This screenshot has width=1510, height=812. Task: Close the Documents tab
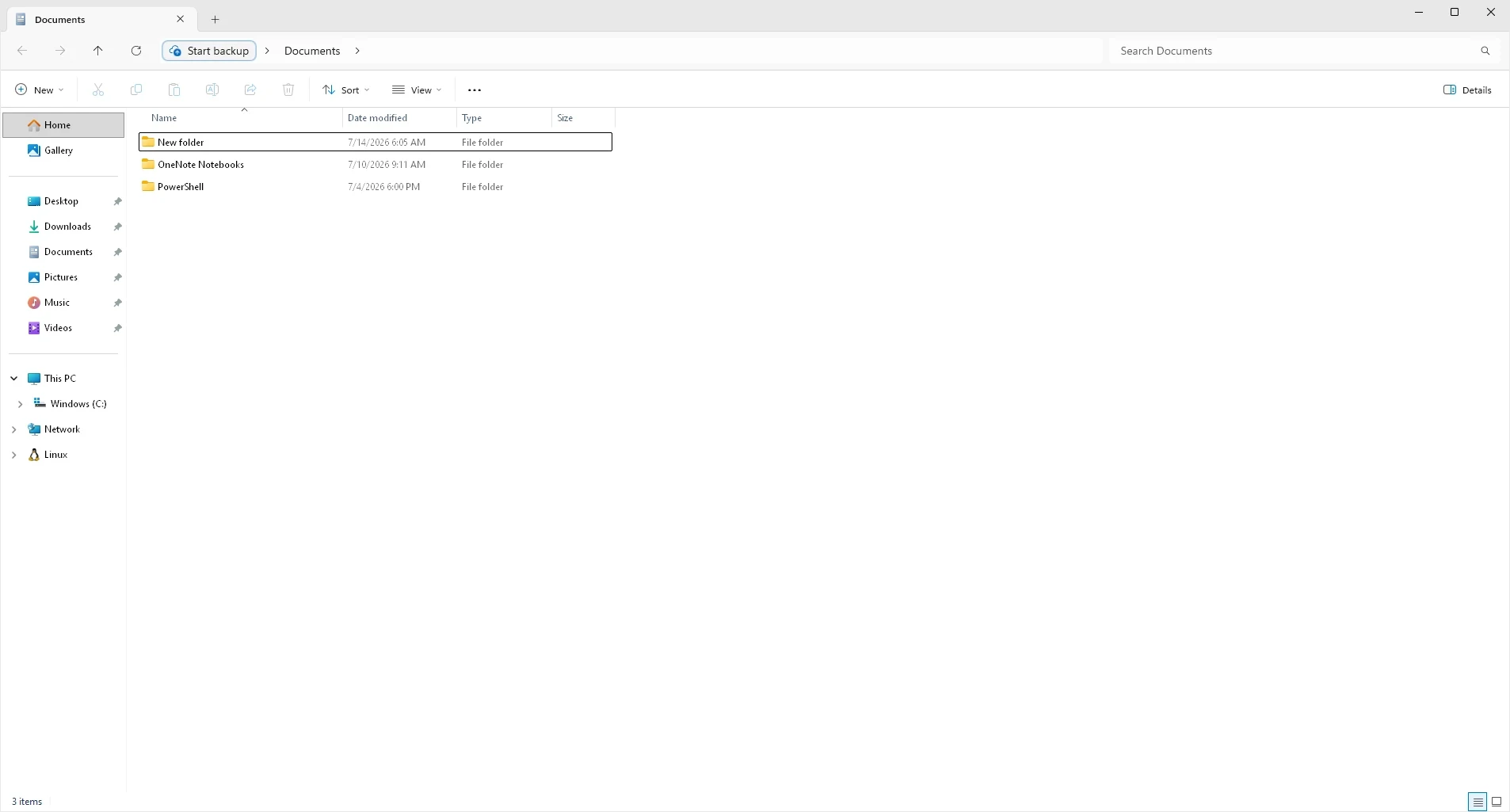tap(181, 19)
